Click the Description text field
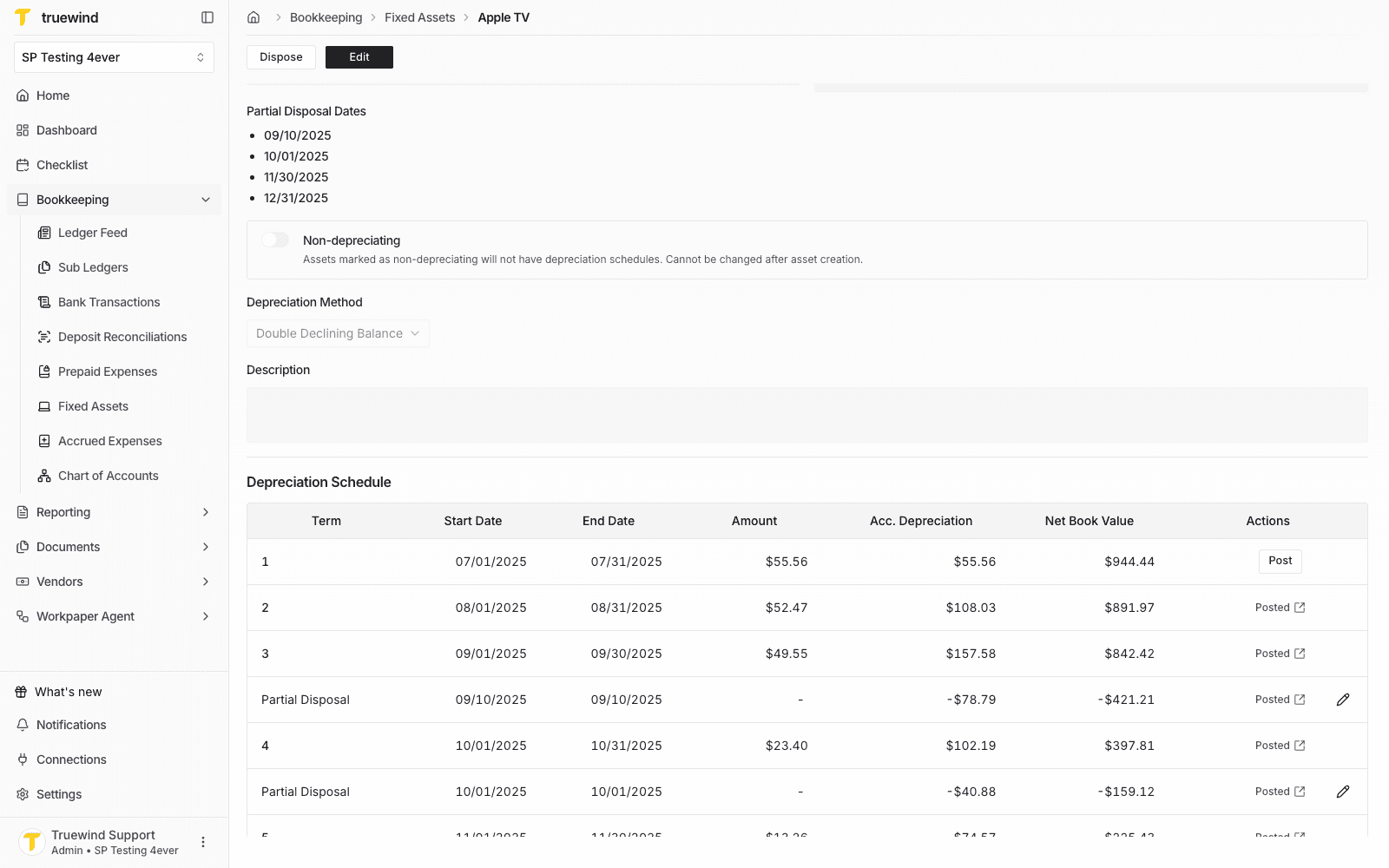This screenshot has height=868, width=1389. (x=807, y=415)
